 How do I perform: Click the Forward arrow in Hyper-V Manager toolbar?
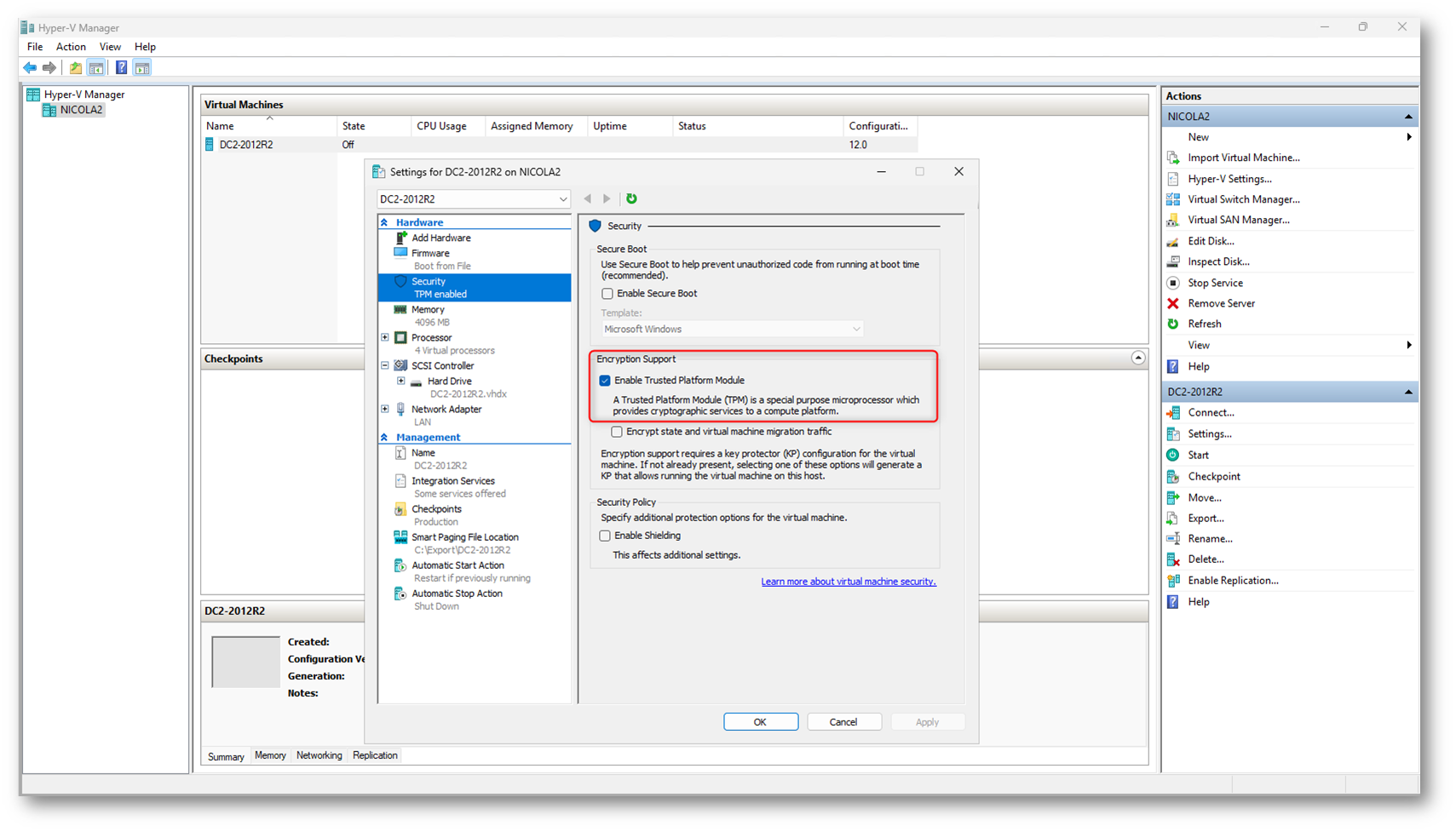pos(49,68)
